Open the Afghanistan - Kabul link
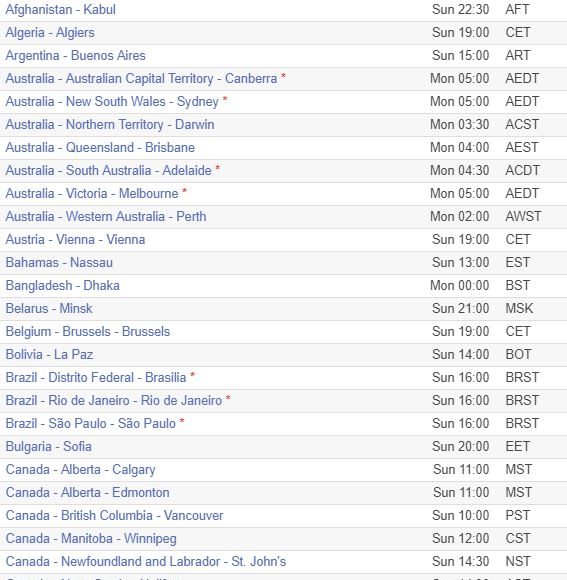Viewport: 567px width, 580px height. [61, 10]
